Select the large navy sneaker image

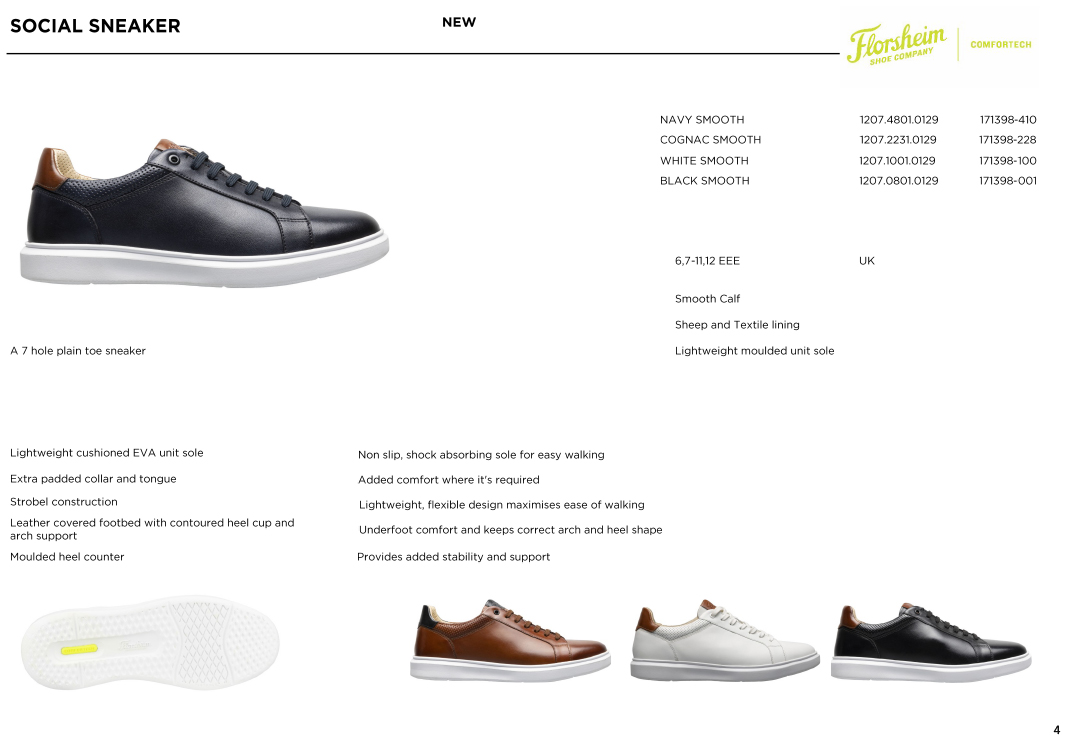click(205, 213)
